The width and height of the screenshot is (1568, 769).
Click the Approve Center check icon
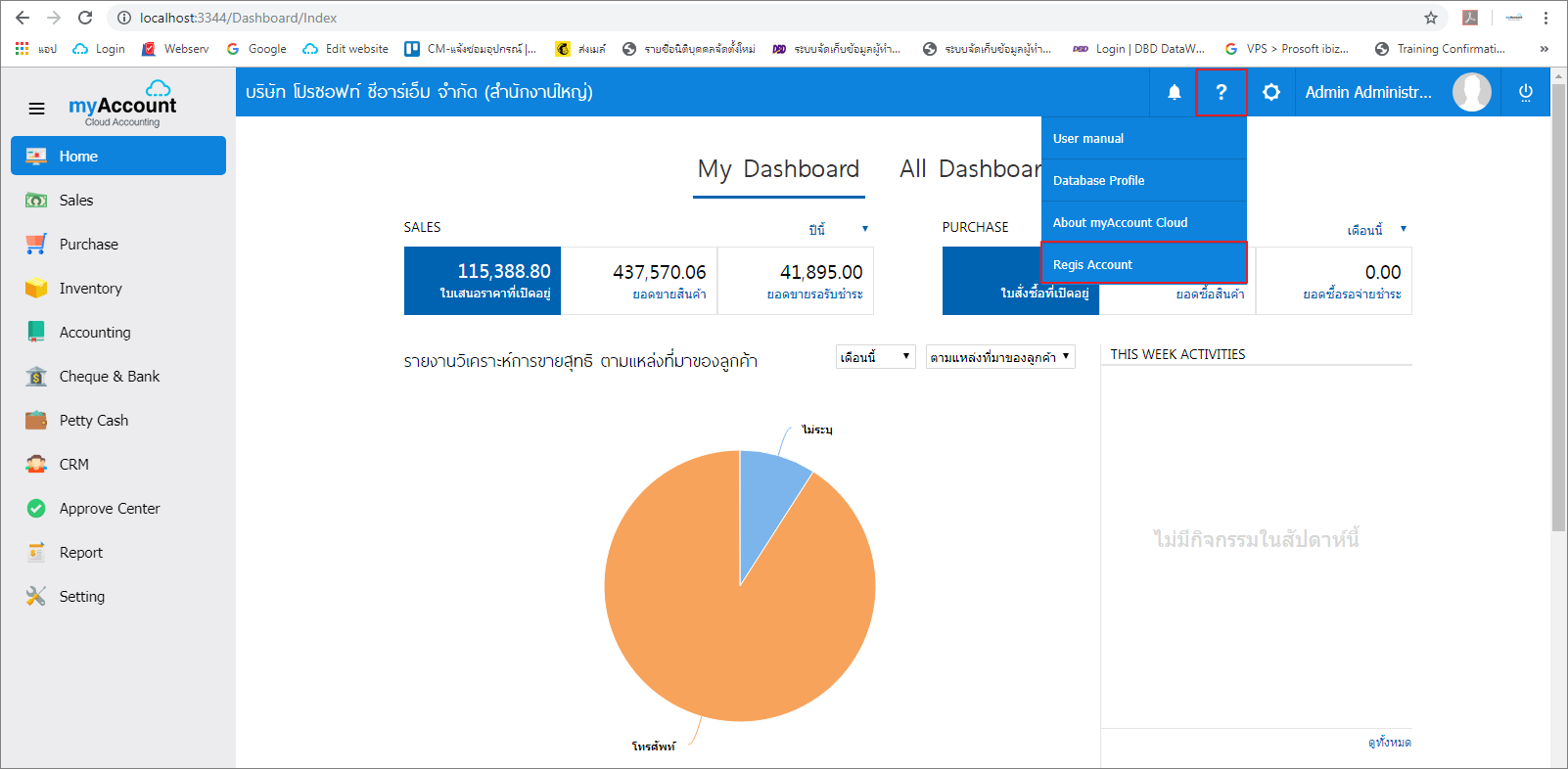(x=36, y=509)
